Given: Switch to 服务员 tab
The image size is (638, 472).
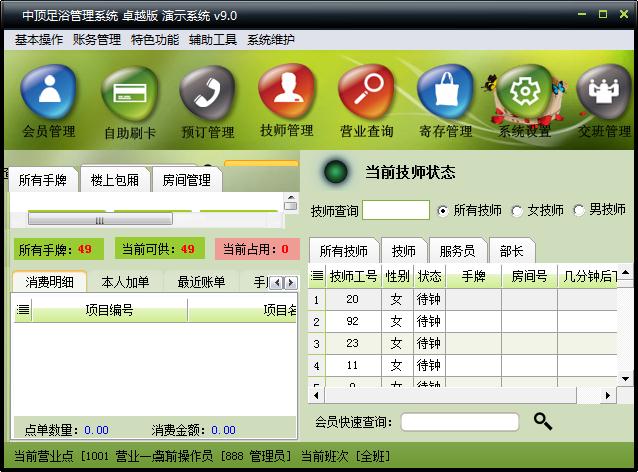Looking at the screenshot, I should [x=457, y=251].
